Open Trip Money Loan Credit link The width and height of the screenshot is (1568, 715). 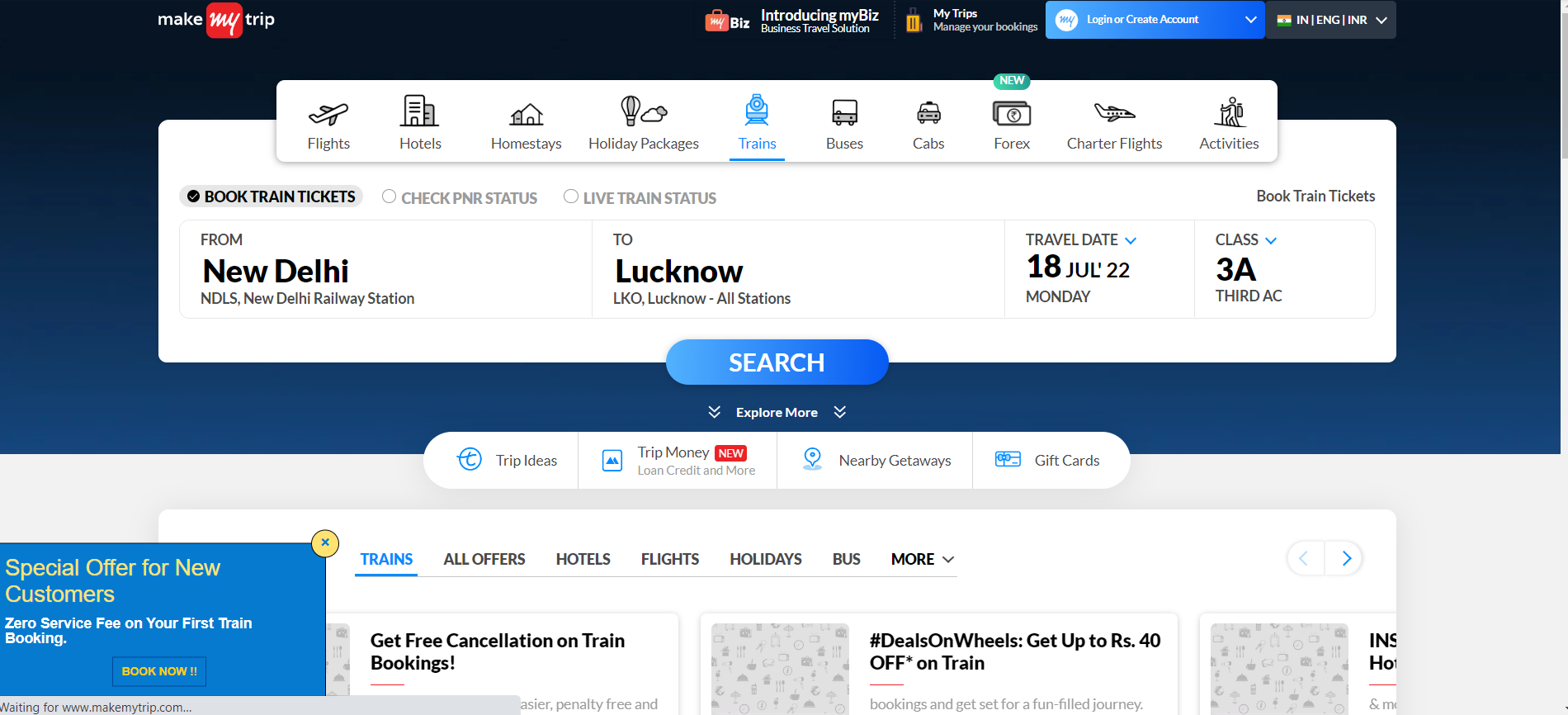pos(678,460)
